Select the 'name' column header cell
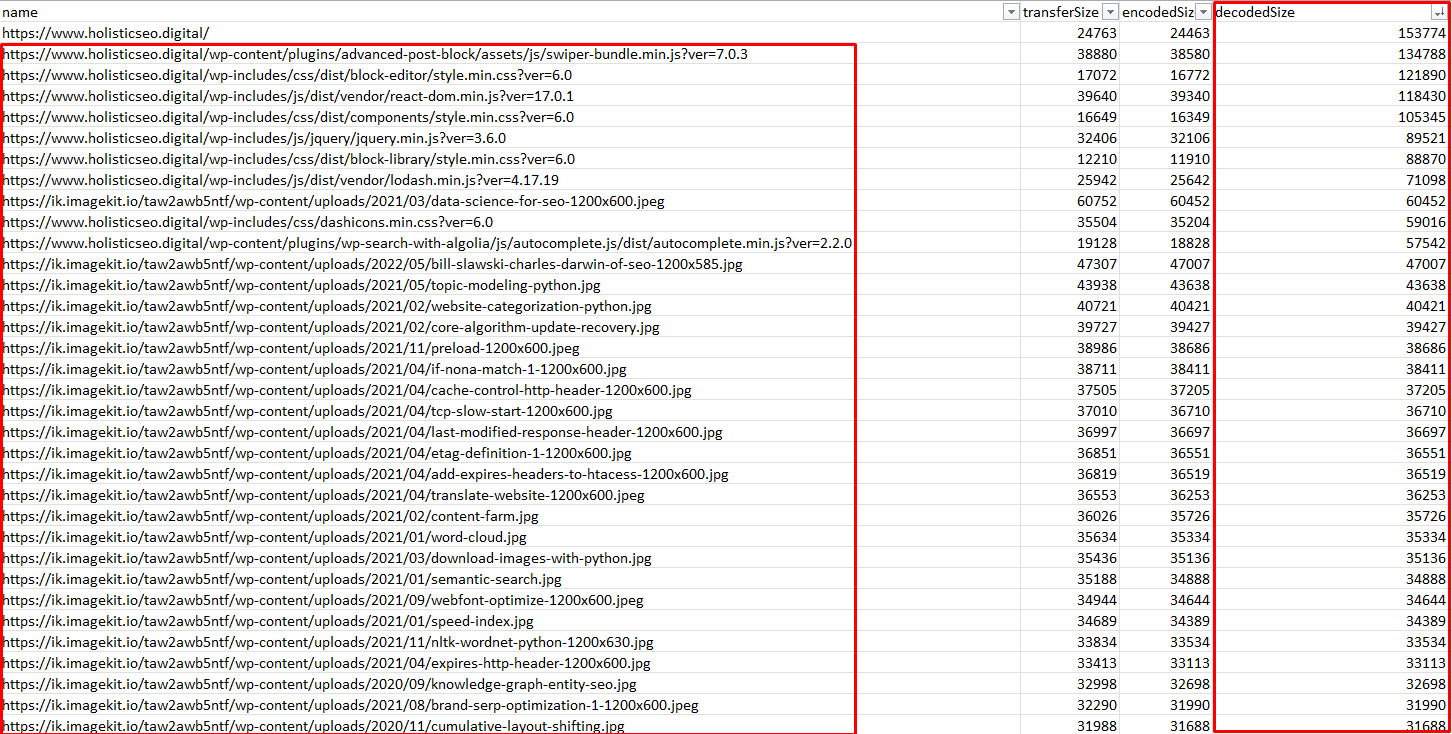The height and width of the screenshot is (734, 1452). (510, 12)
